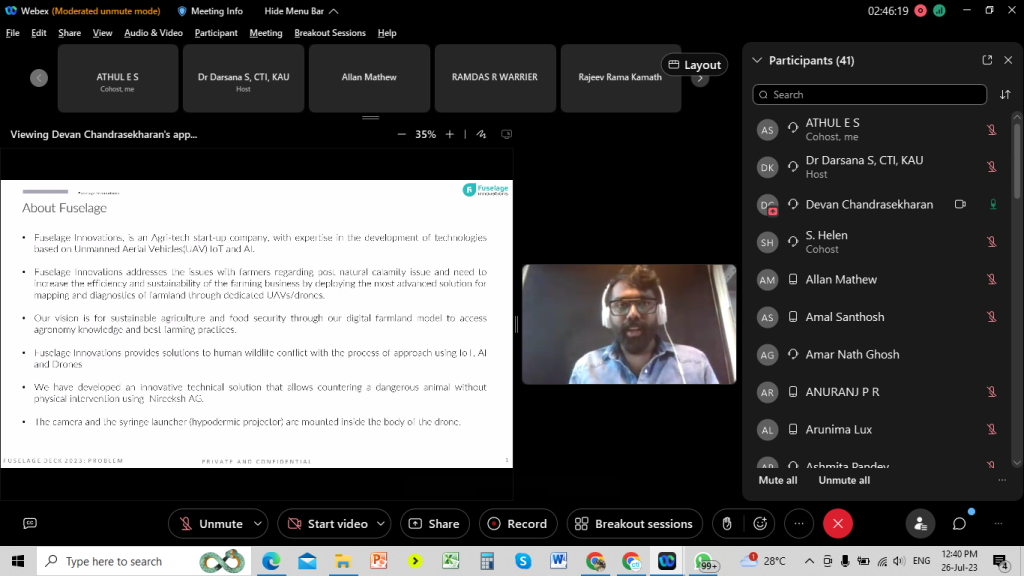The width and height of the screenshot is (1024, 576).
Task: Open video options arrow next to Start video
Action: 381,524
